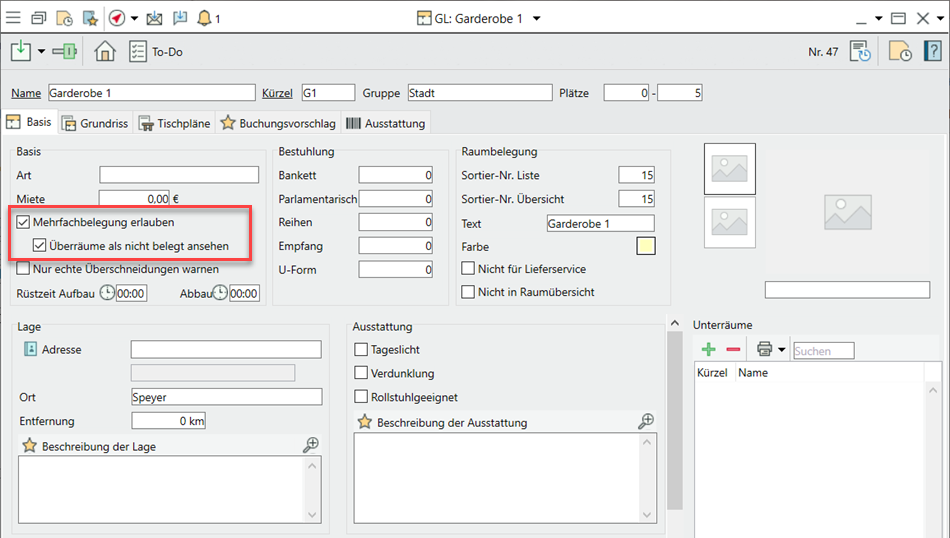Click magnifier beside Beschreibung der Ausstattung
The image size is (950, 538).
point(646,422)
